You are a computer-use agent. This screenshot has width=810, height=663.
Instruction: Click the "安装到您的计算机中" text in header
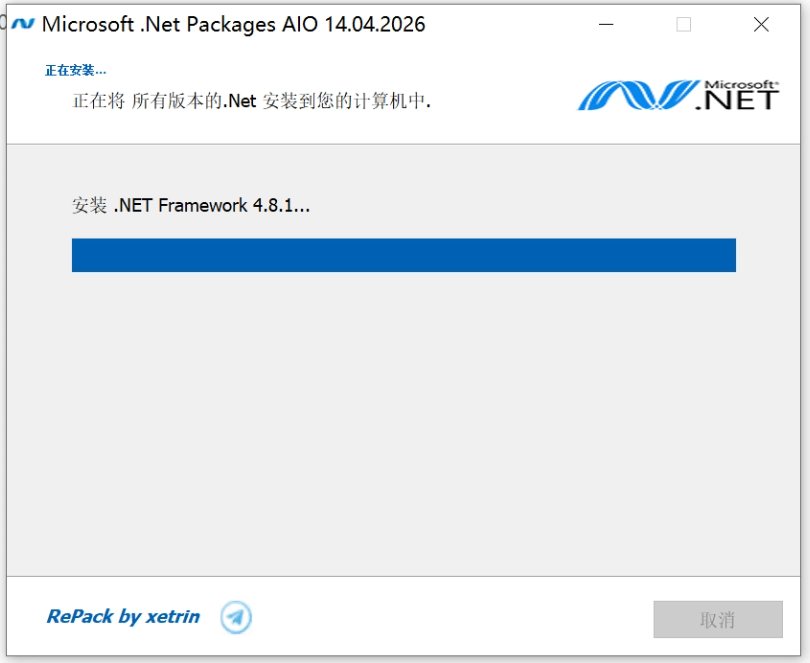click(x=346, y=101)
